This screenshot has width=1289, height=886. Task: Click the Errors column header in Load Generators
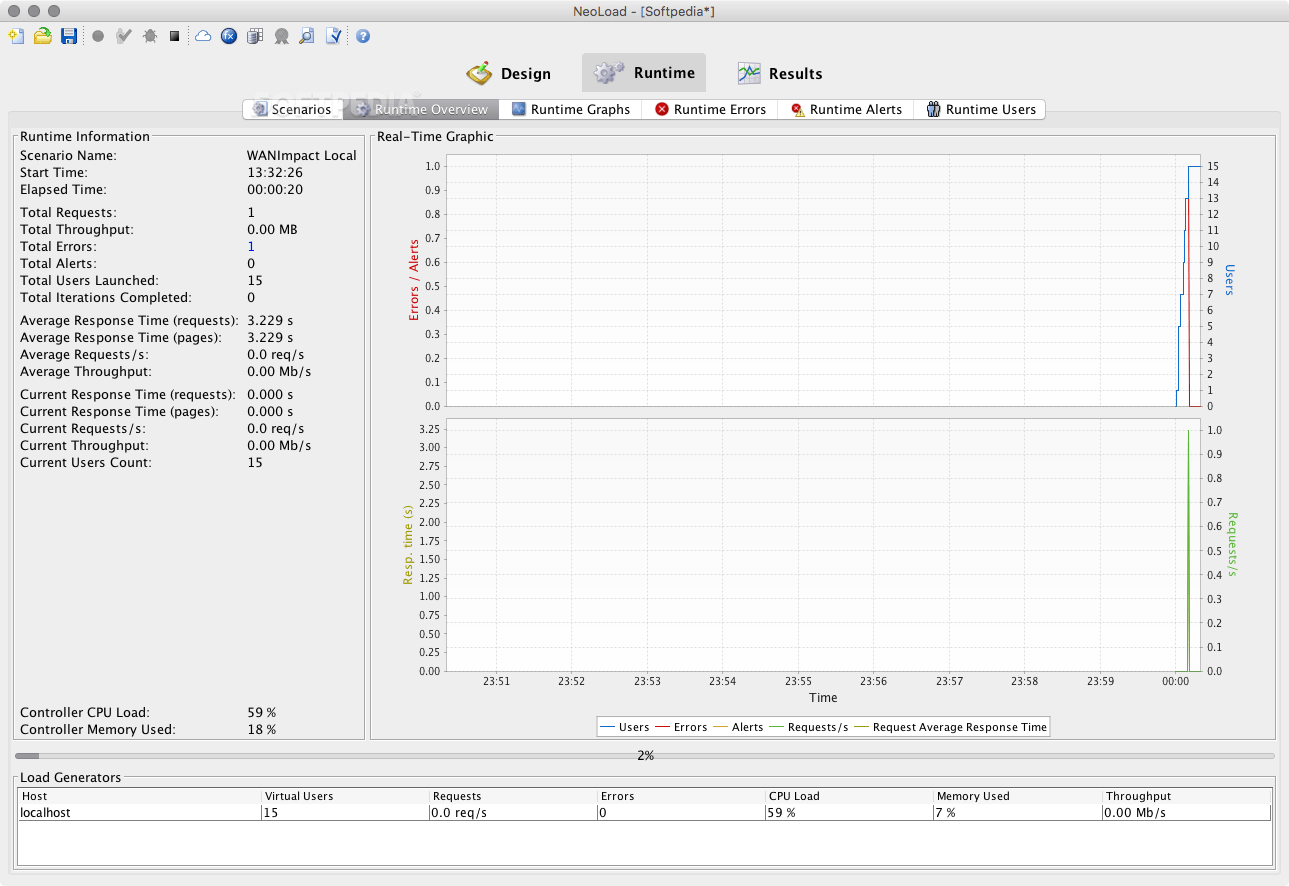pyautogui.click(x=682, y=796)
